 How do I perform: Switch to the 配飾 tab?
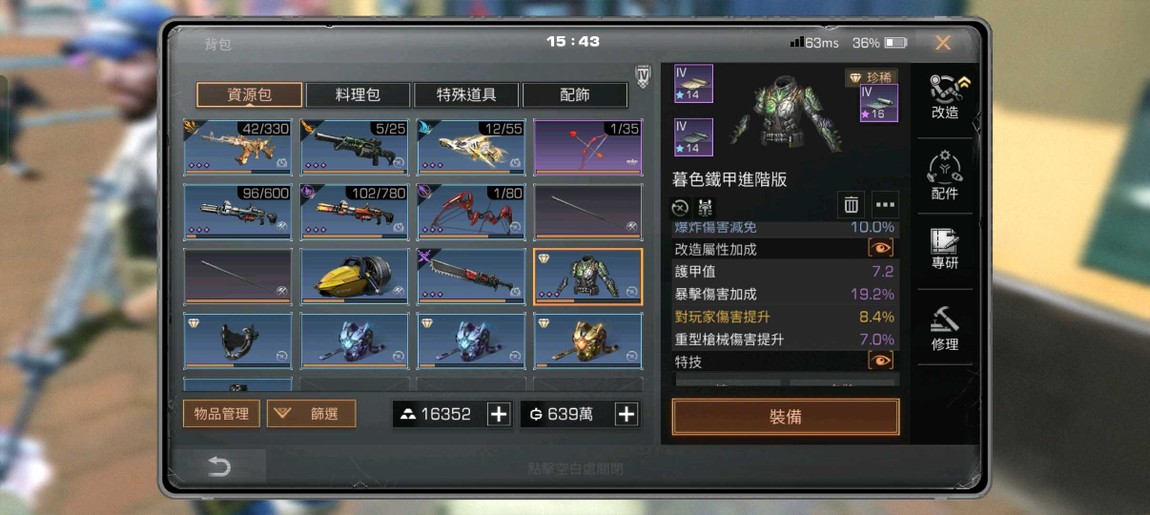point(575,95)
